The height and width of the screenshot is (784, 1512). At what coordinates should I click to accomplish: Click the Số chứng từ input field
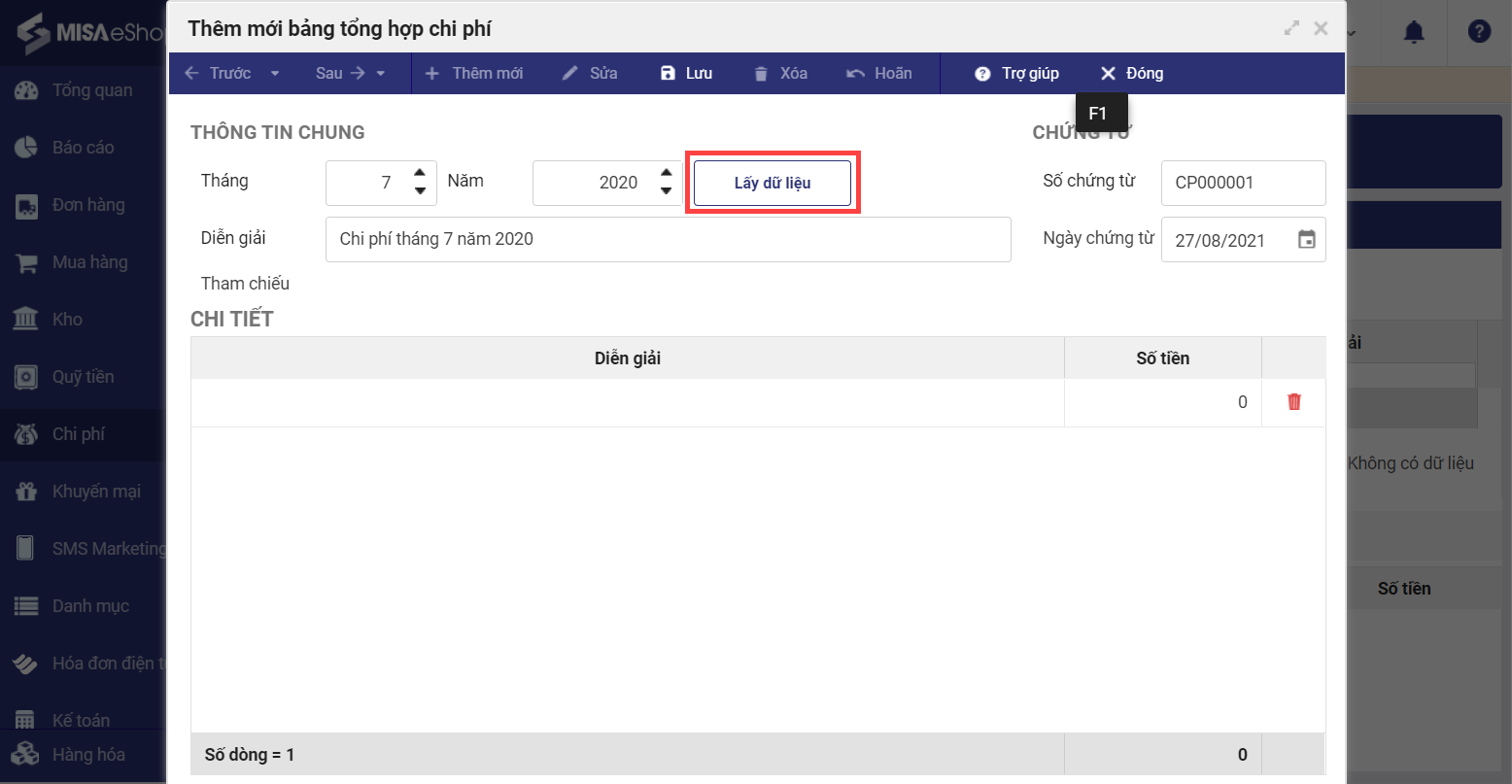coord(1243,183)
